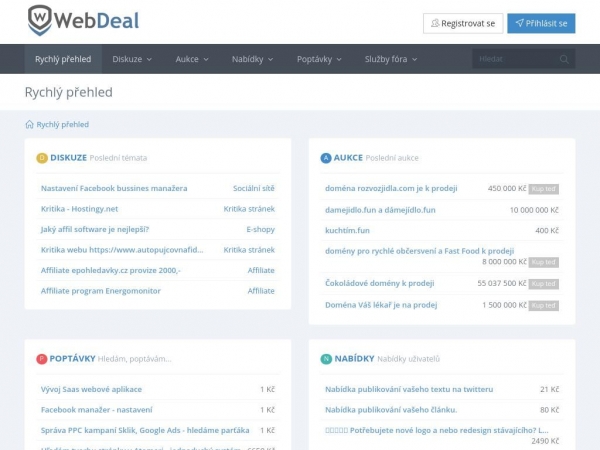This screenshot has height=450, width=600.
Task: Click the search magnifier icon
Action: [x=564, y=59]
